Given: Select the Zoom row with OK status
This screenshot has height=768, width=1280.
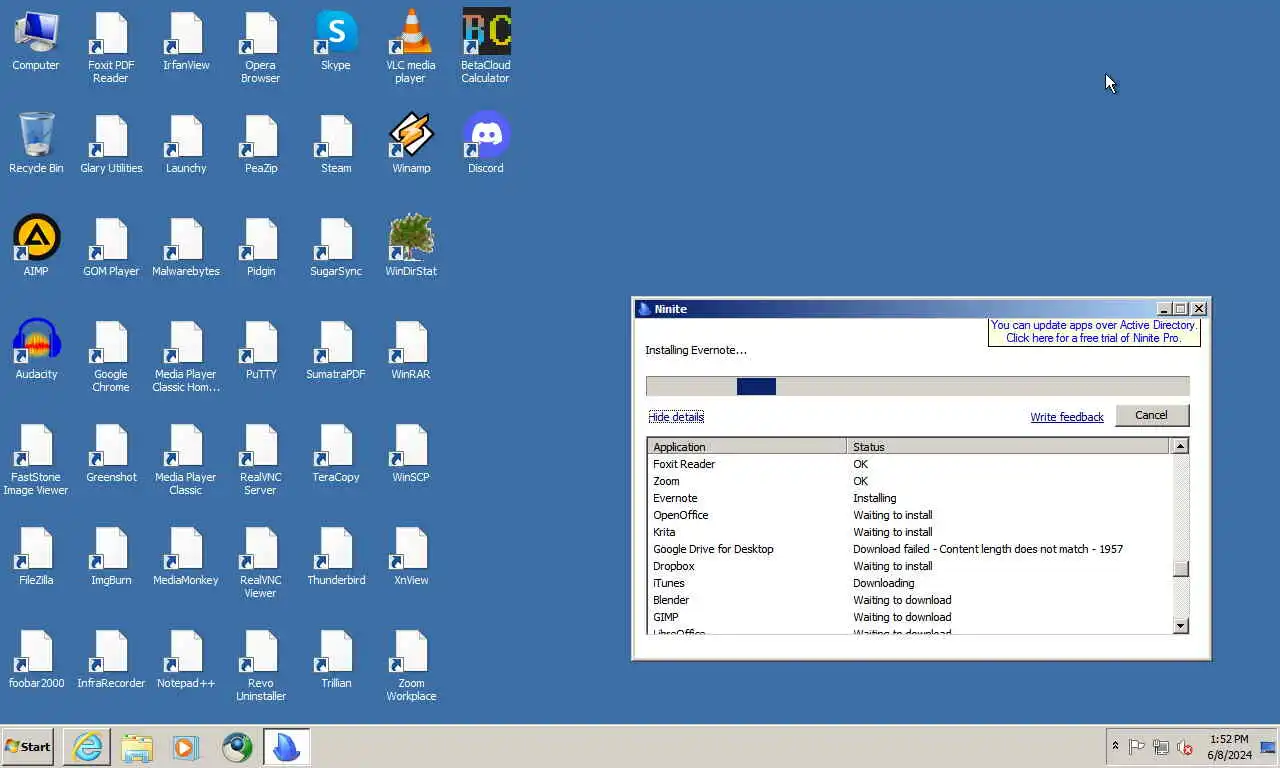Looking at the screenshot, I should click(909, 481).
